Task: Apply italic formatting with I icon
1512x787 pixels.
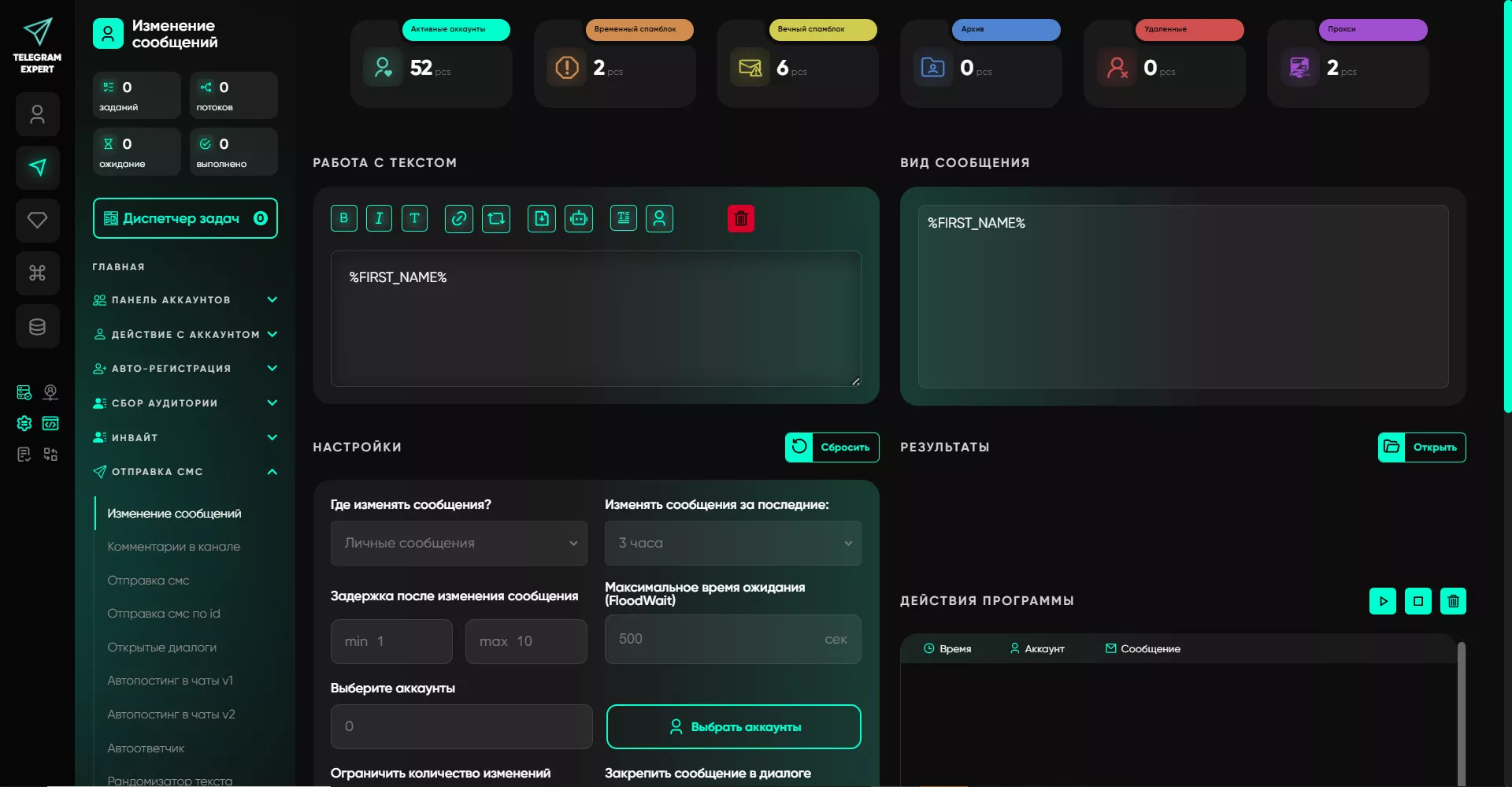Action: click(x=379, y=218)
